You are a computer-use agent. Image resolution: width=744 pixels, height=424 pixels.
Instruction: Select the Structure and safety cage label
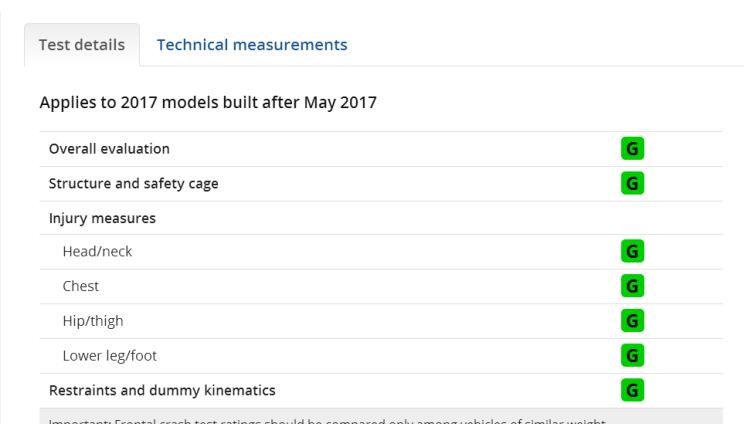(133, 184)
